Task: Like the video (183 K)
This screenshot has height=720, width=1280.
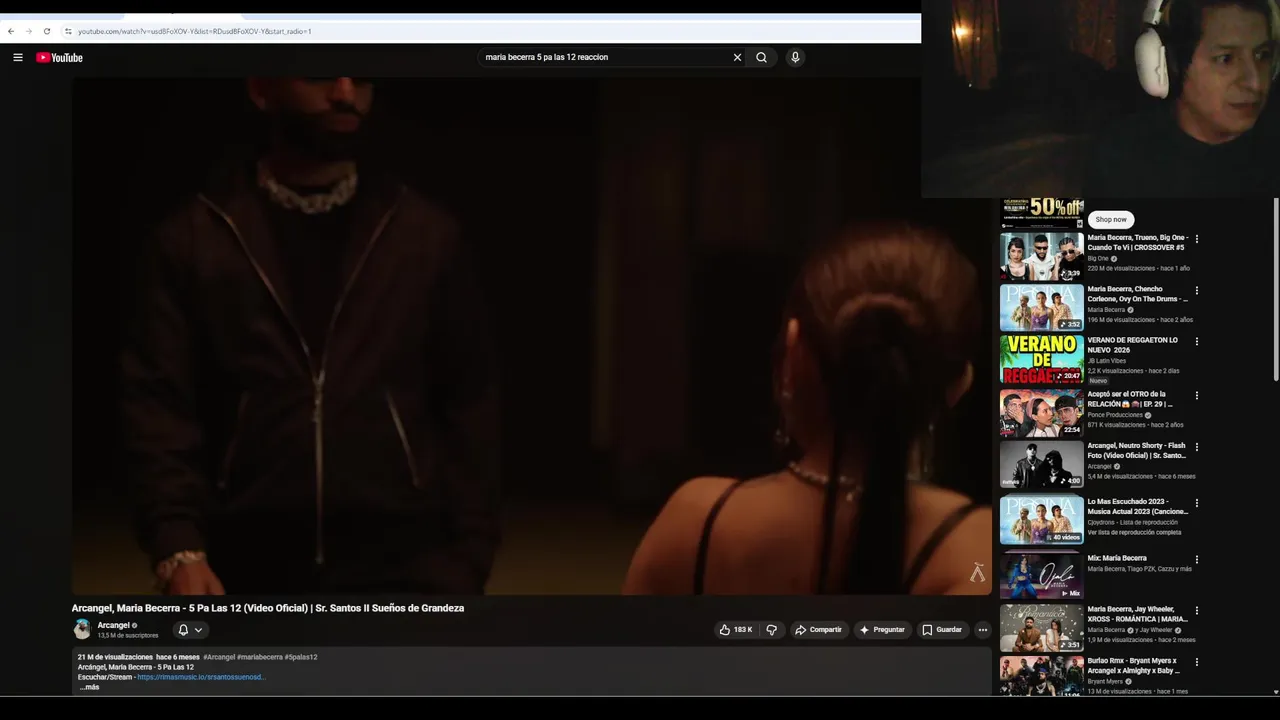Action: pos(735,630)
